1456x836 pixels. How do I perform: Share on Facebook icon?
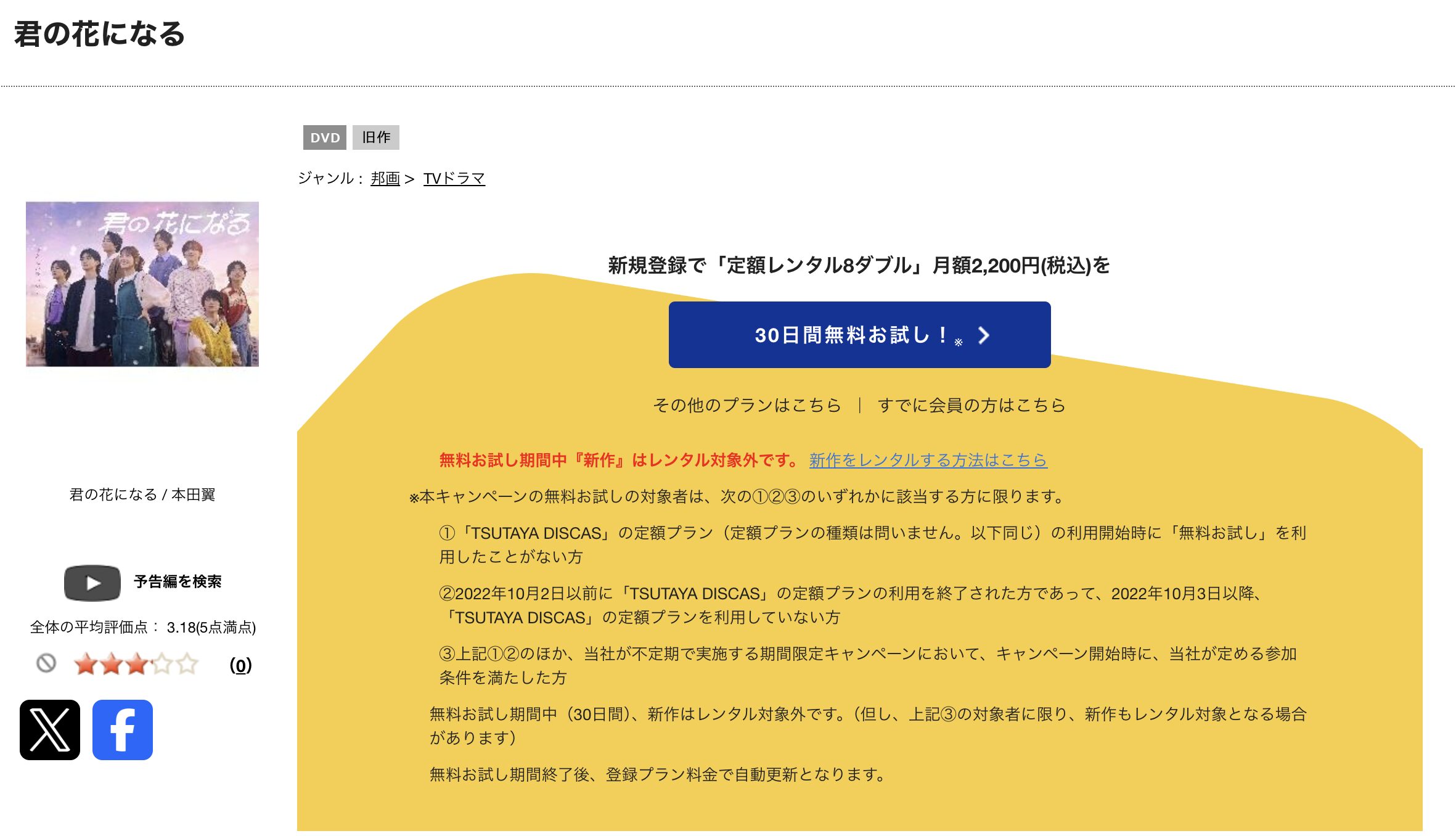click(x=123, y=729)
